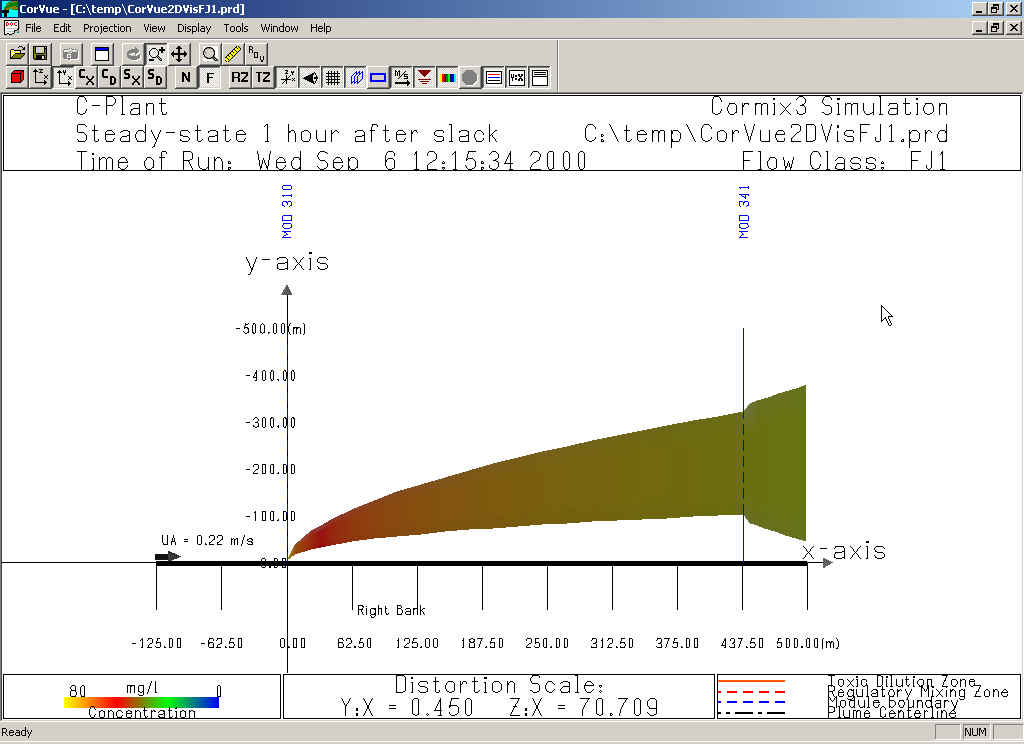Click the document icon left of File
1024x744 pixels.
click(x=11, y=28)
